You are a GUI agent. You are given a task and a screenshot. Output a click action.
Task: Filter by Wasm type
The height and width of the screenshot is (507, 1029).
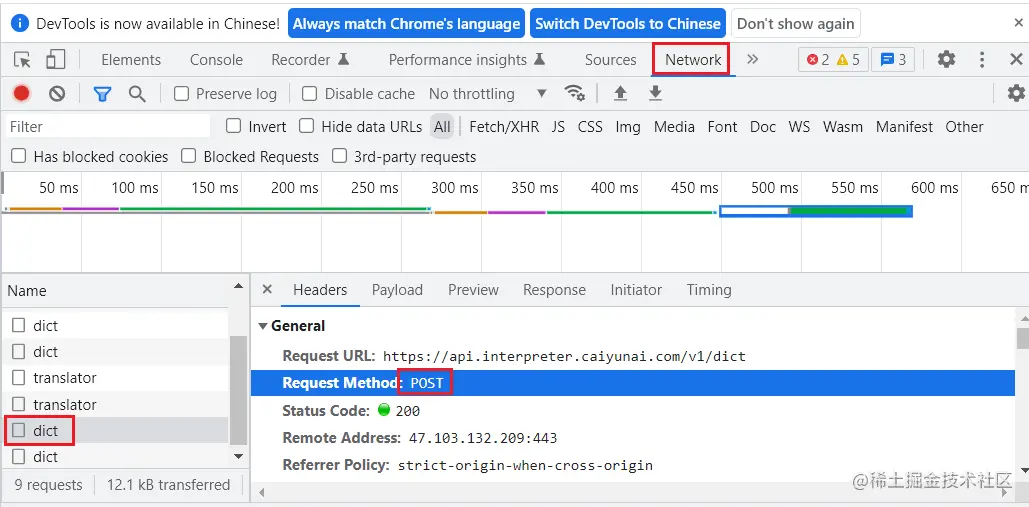coord(843,127)
